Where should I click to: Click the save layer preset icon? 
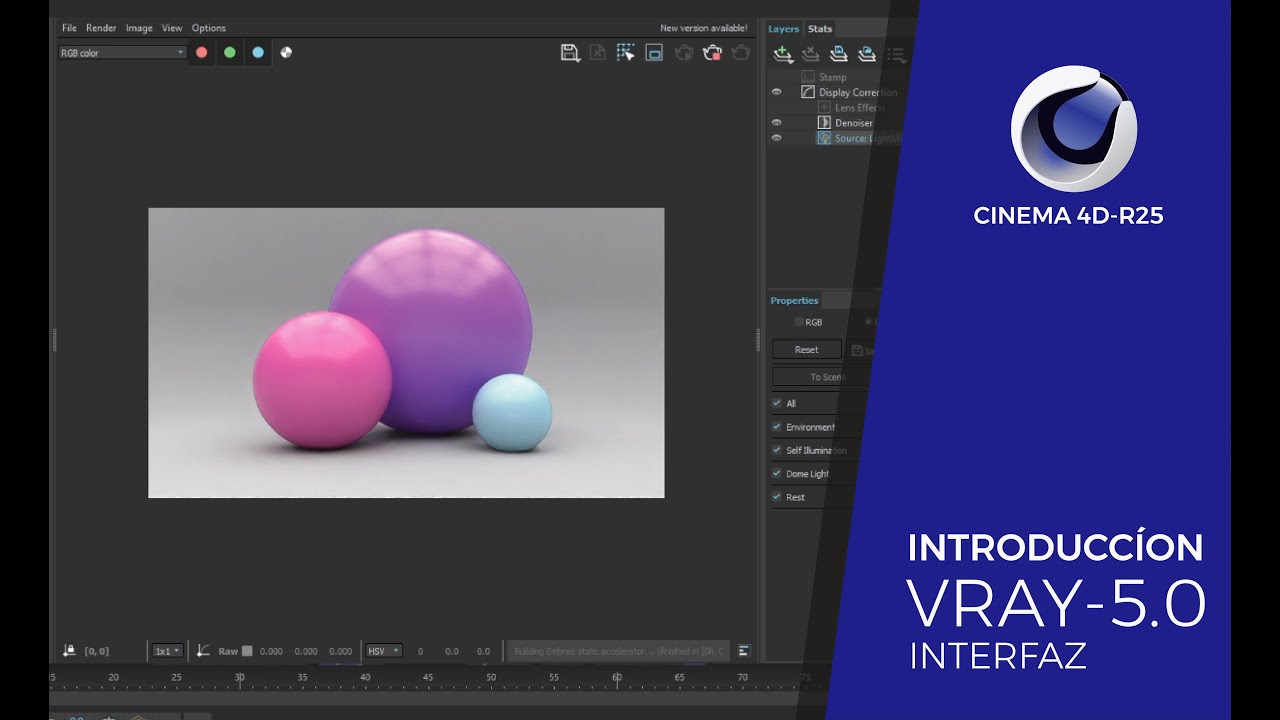tap(839, 54)
